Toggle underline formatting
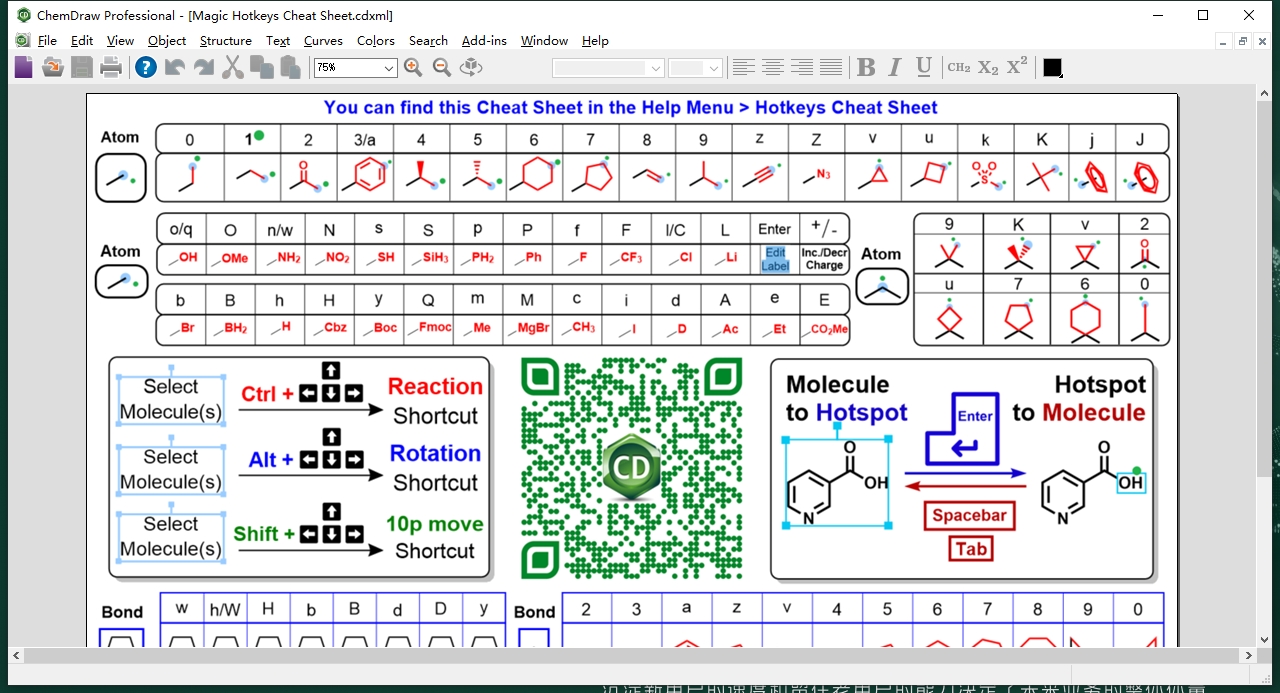 click(x=922, y=67)
